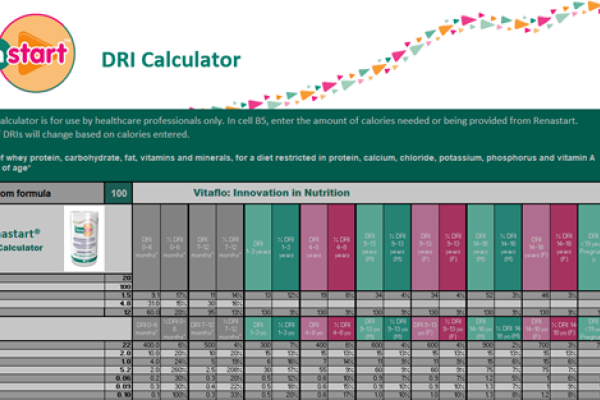
Task: Select the 'om formula' label cell
Action: point(52,193)
